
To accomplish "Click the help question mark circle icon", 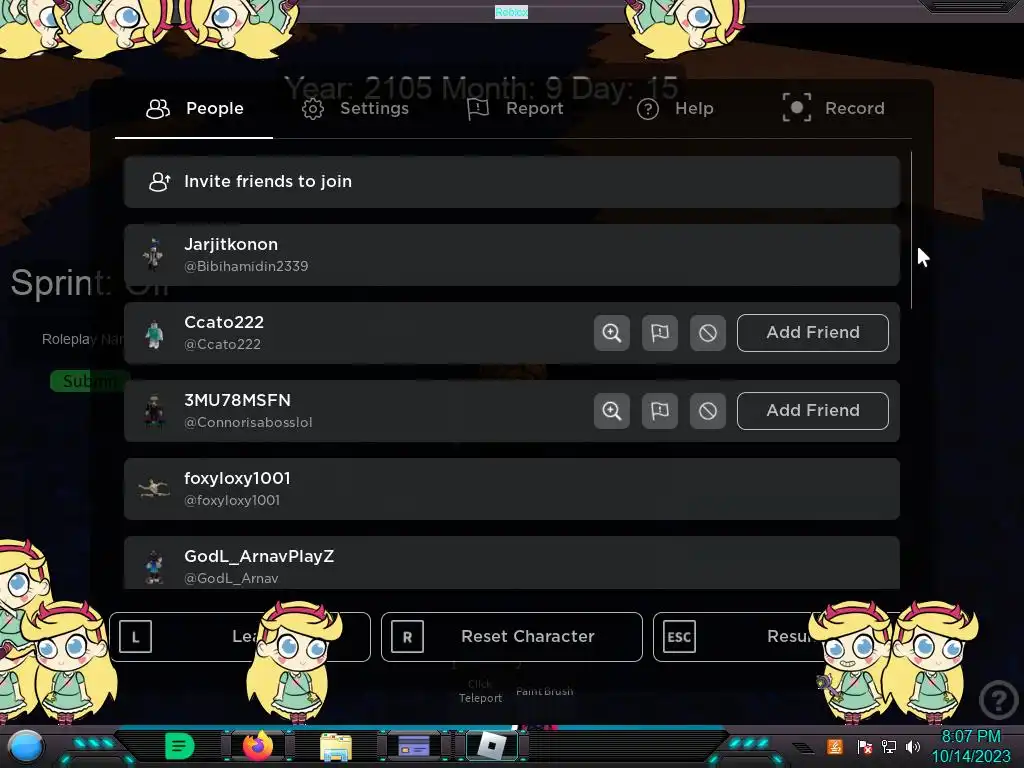I will (999, 699).
